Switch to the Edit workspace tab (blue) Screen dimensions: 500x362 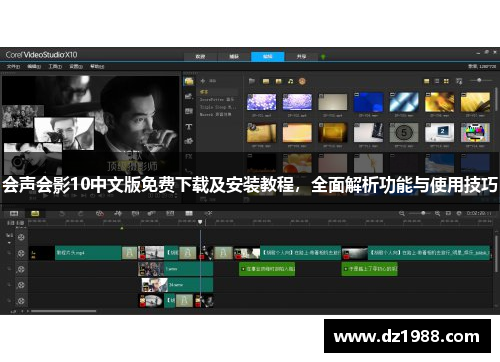[268, 56]
